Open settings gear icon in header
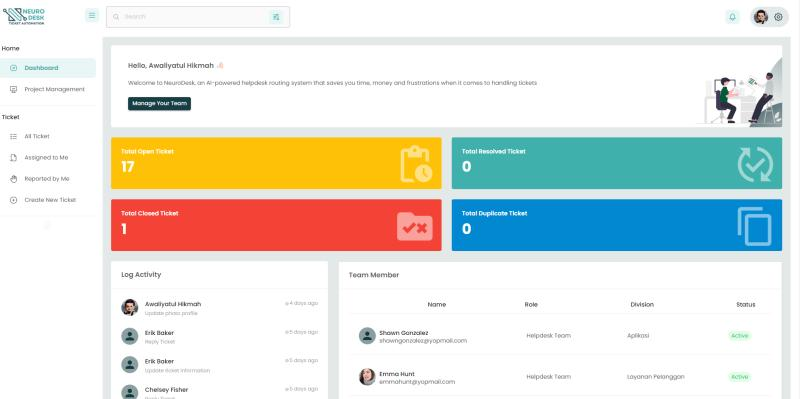Viewport: 800px width, 399px height. (x=778, y=17)
